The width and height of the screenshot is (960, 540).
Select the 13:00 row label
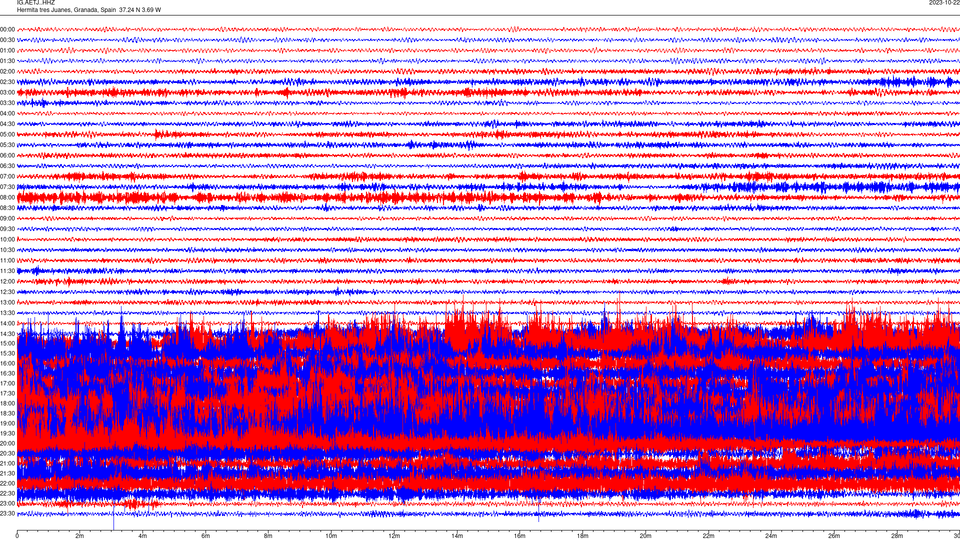tap(8, 302)
